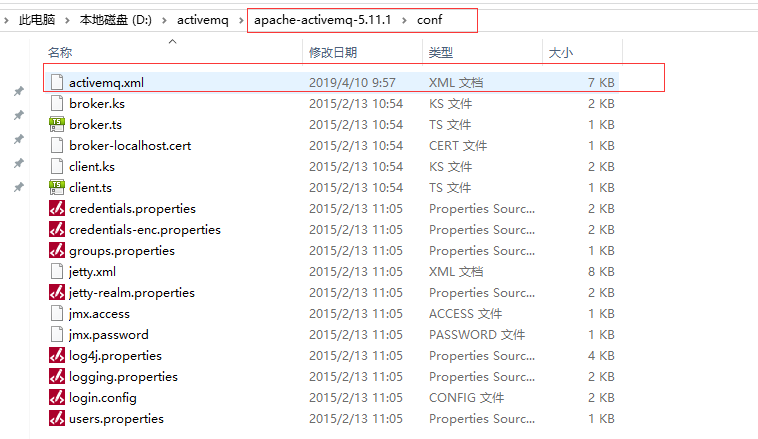This screenshot has height=439, width=758.
Task: Click the 2019/4/10 9:57 modified date
Action: pos(352,83)
